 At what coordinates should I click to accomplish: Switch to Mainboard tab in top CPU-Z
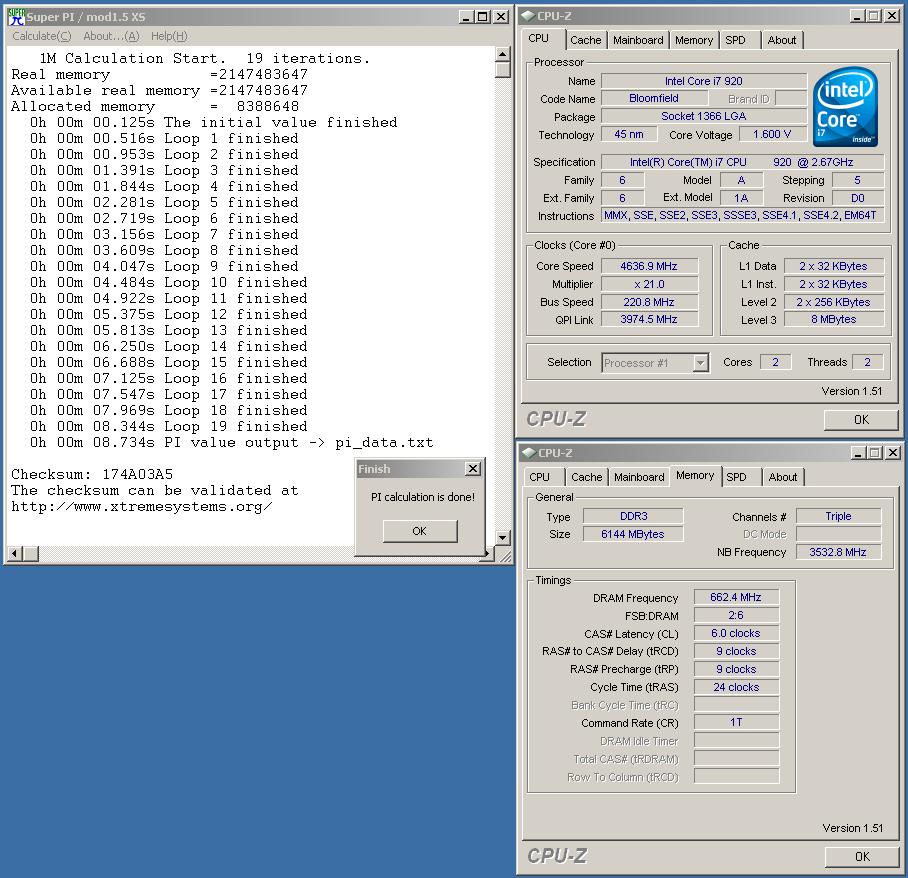638,40
